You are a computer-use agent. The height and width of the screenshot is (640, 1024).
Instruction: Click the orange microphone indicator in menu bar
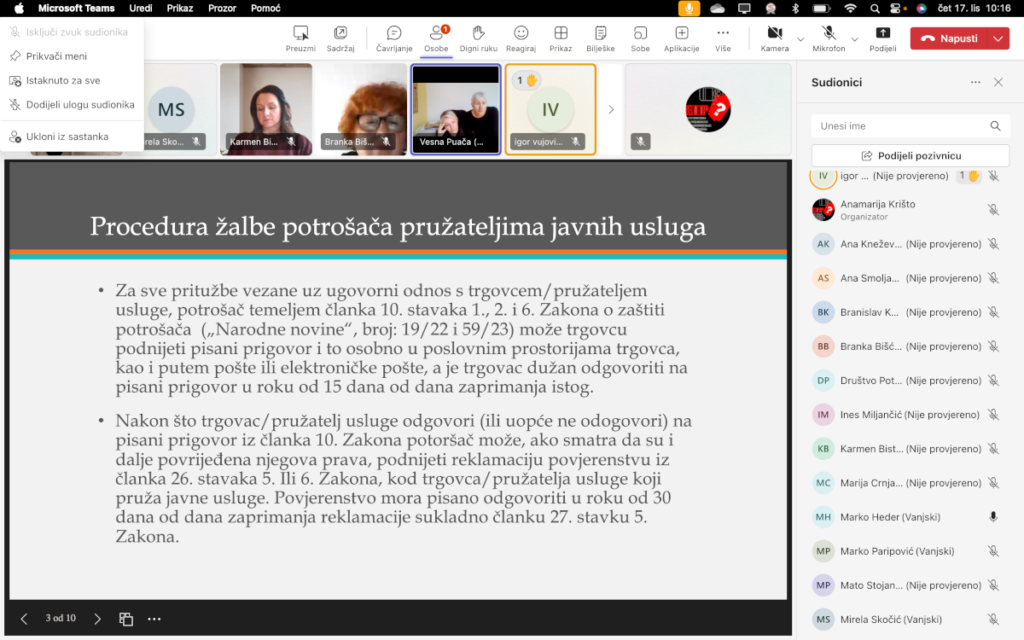tap(688, 8)
